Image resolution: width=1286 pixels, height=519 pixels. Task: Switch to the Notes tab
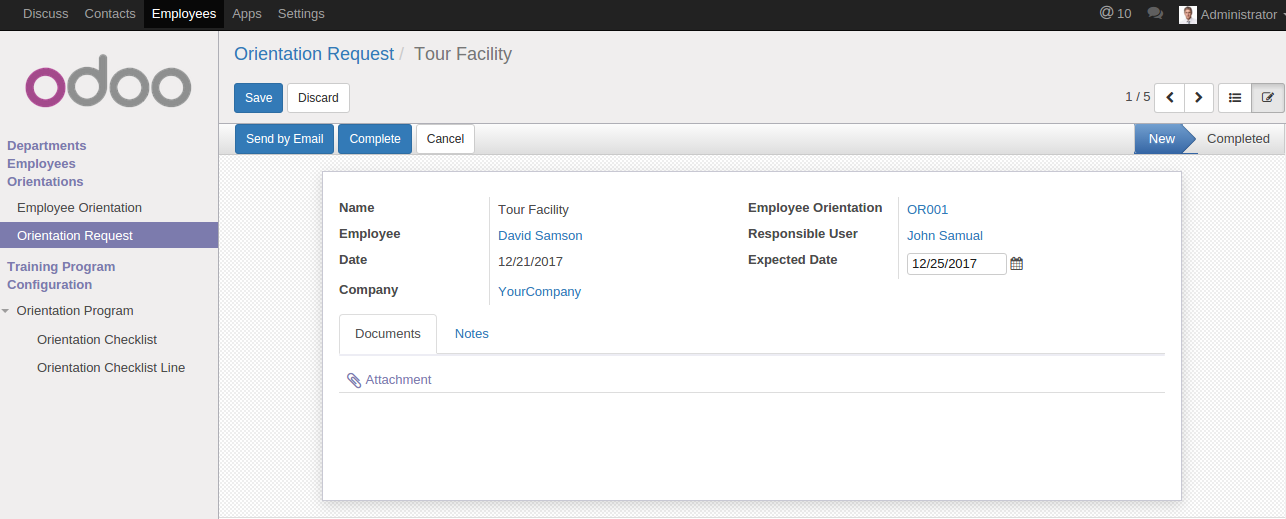click(x=471, y=334)
